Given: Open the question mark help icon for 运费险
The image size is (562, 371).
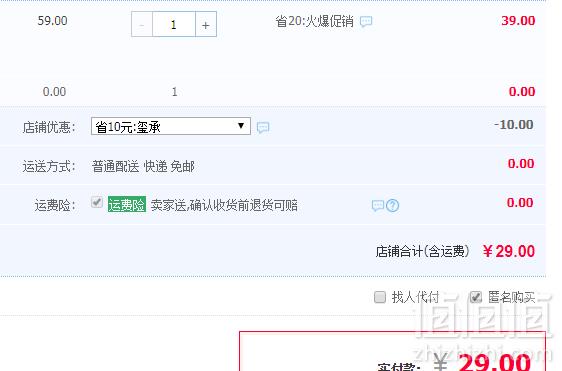Looking at the screenshot, I should [393, 205].
